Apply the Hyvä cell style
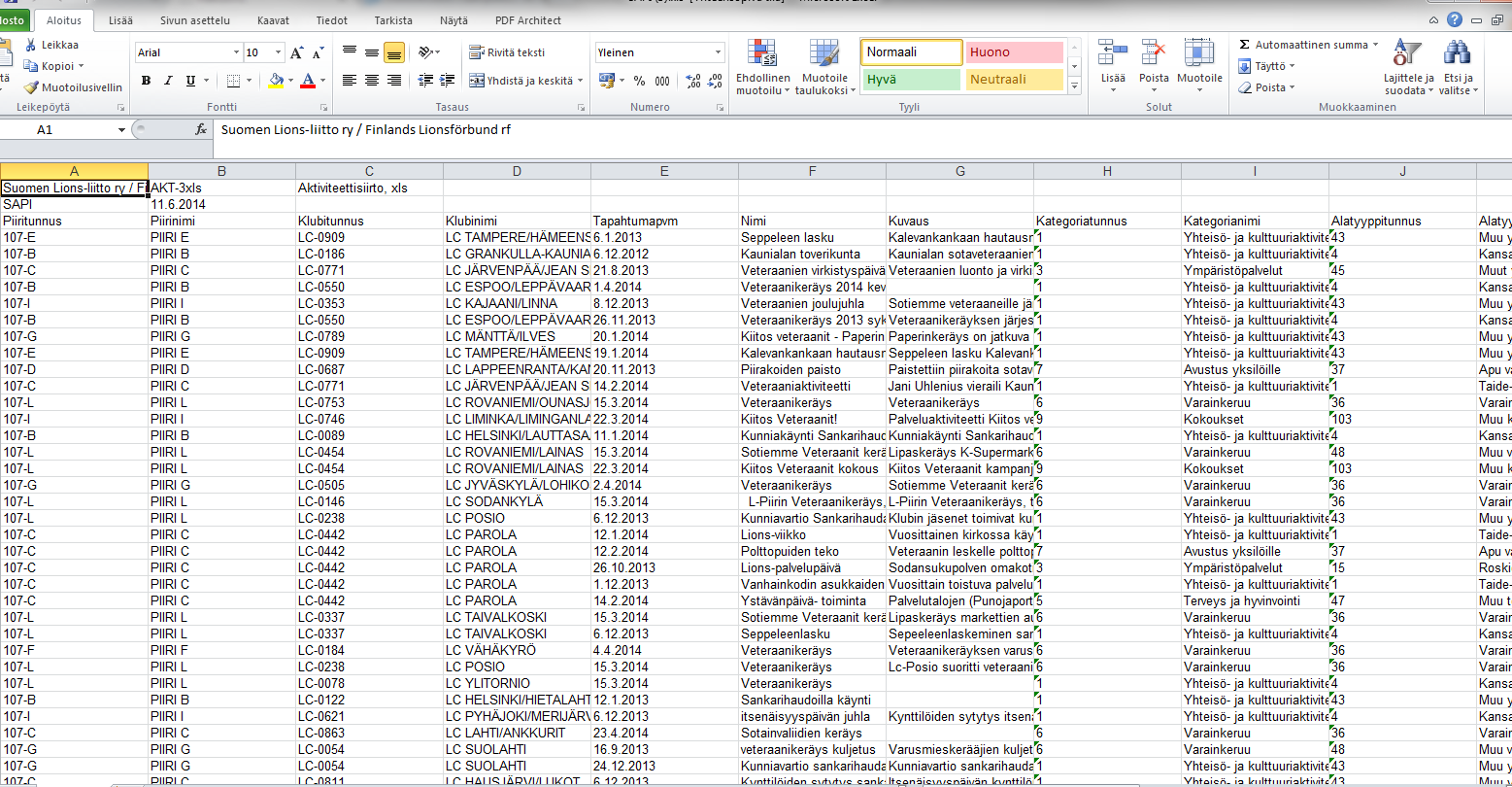 coord(910,80)
